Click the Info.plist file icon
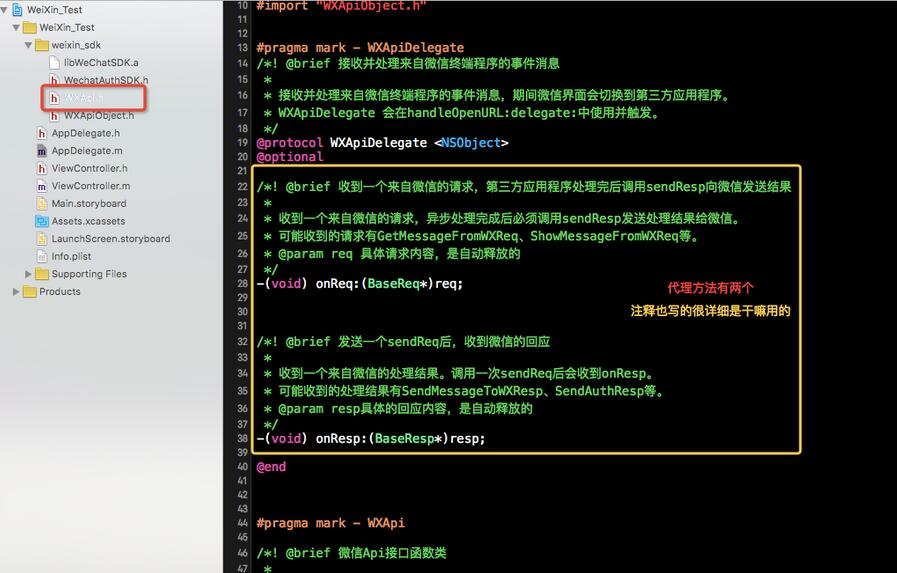Image resolution: width=897 pixels, height=573 pixels. coord(42,256)
